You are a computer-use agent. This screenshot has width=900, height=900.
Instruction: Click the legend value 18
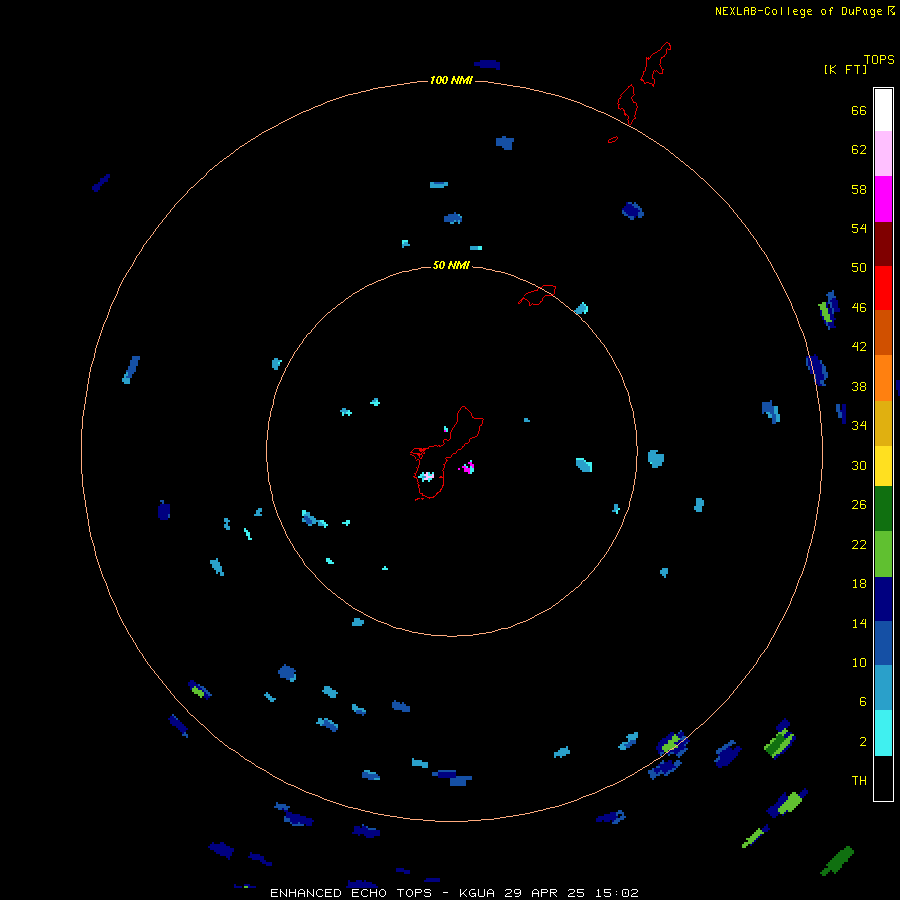click(859, 584)
